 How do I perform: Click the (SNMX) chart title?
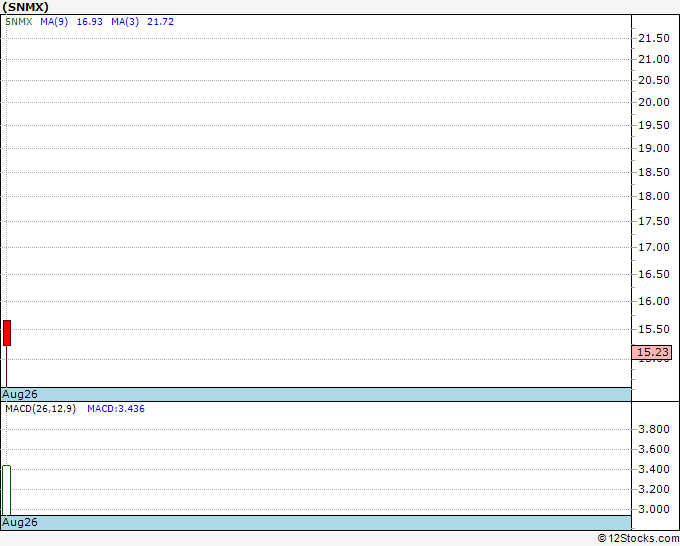[26, 7]
